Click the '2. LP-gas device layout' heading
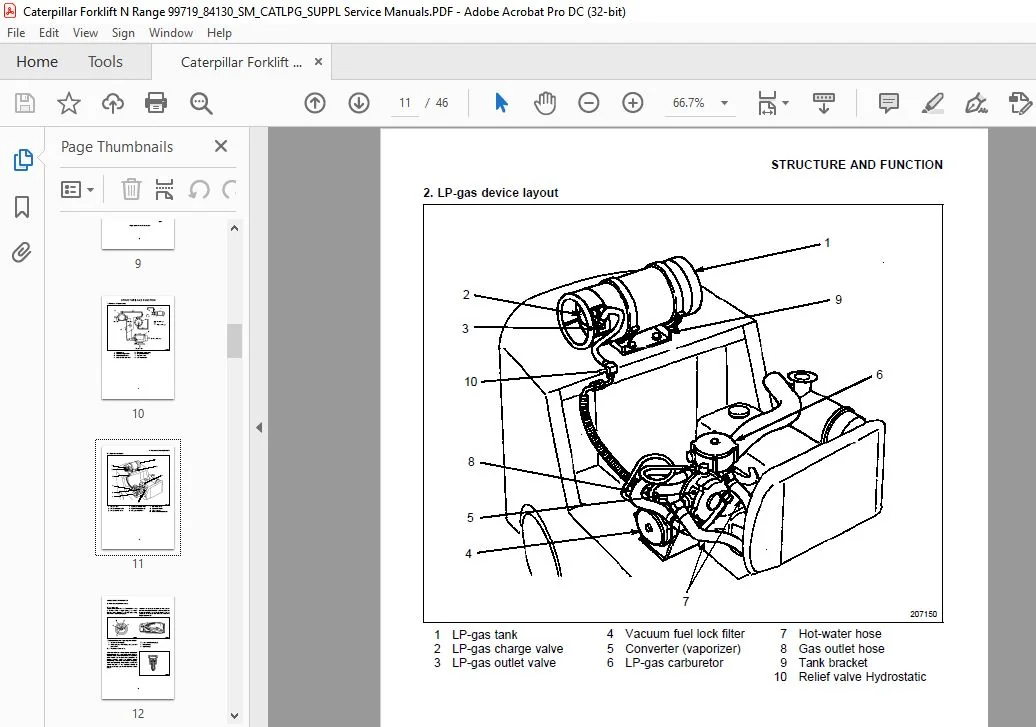Viewport: 1036px width, 727px height. coord(490,192)
